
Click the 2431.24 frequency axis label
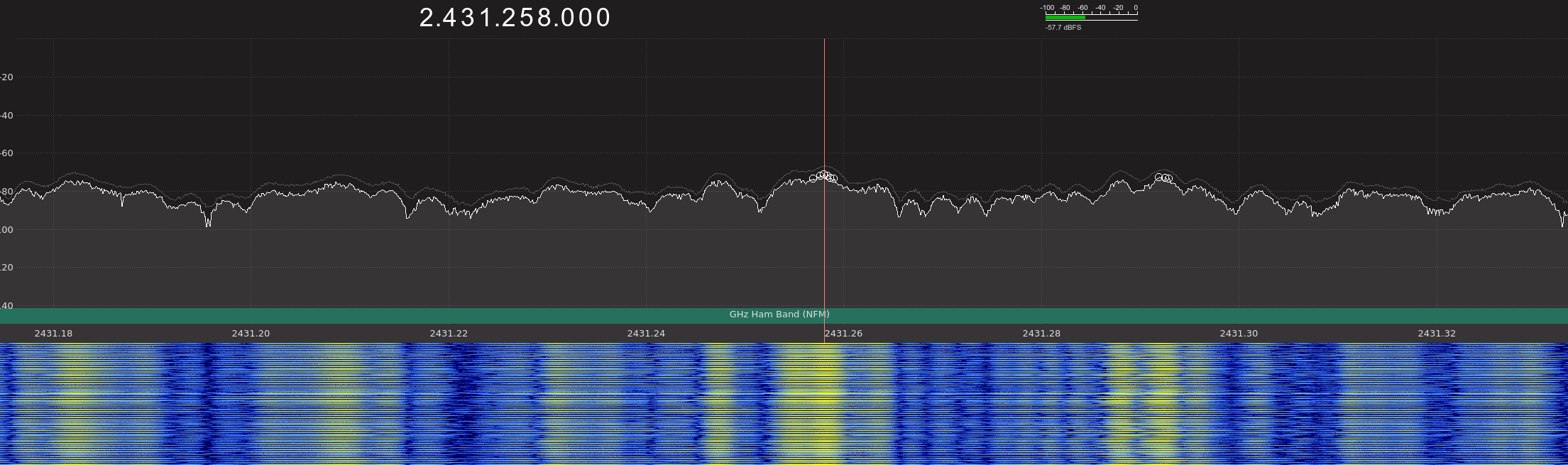point(646,334)
